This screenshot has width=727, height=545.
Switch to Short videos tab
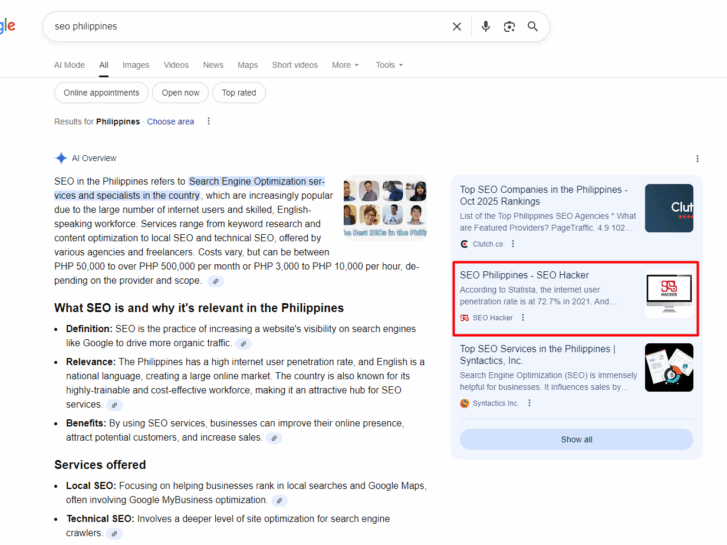pyautogui.click(x=295, y=65)
